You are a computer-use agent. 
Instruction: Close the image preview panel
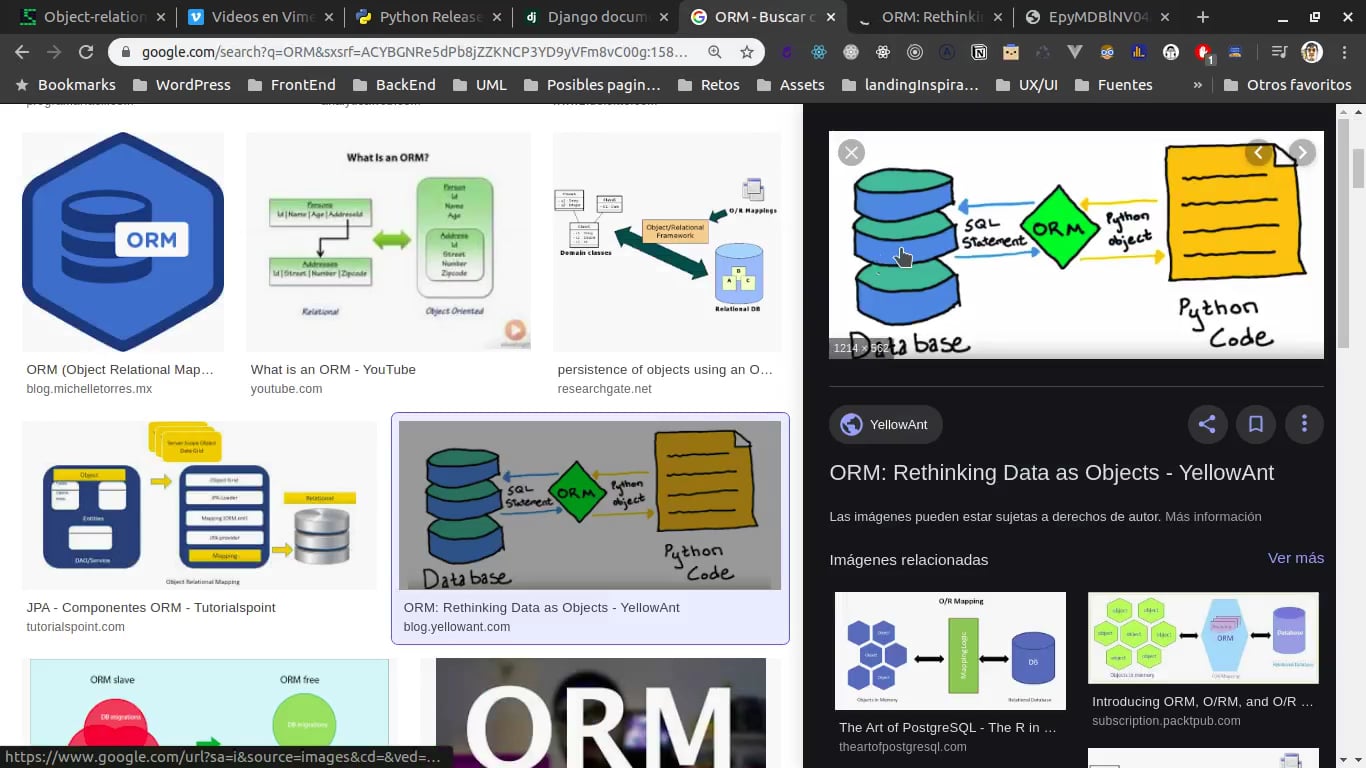tap(851, 152)
